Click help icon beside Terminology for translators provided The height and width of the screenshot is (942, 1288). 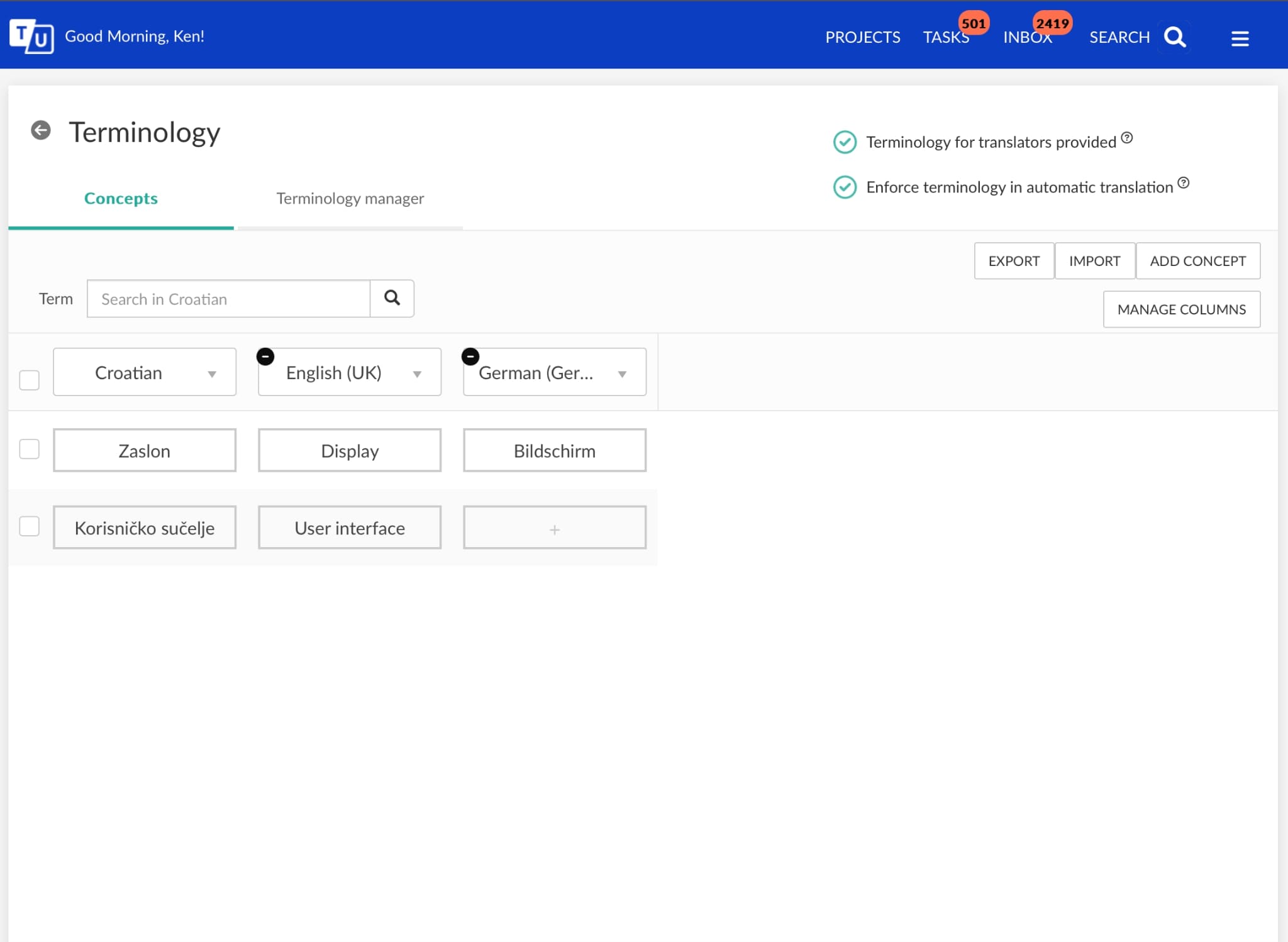(1127, 138)
